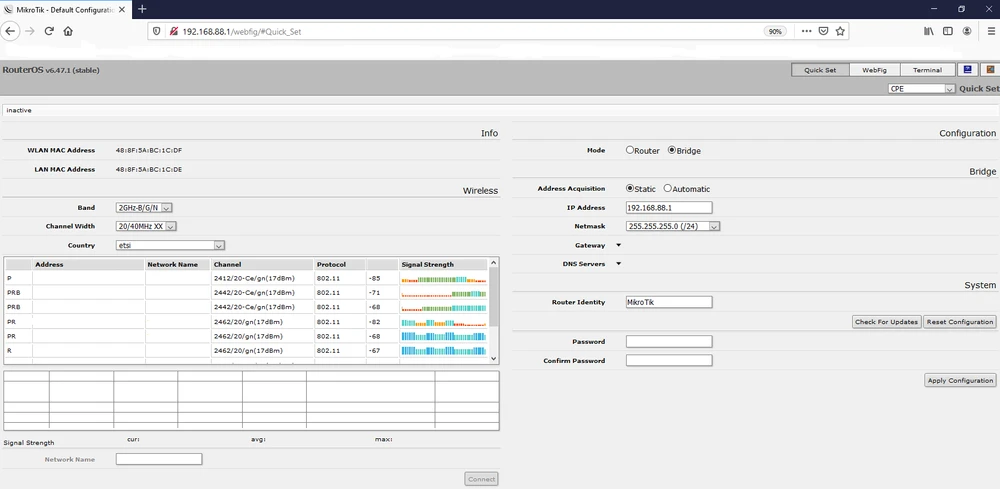Click Reset Configuration button
This screenshot has width=1000, height=489.
point(959,322)
